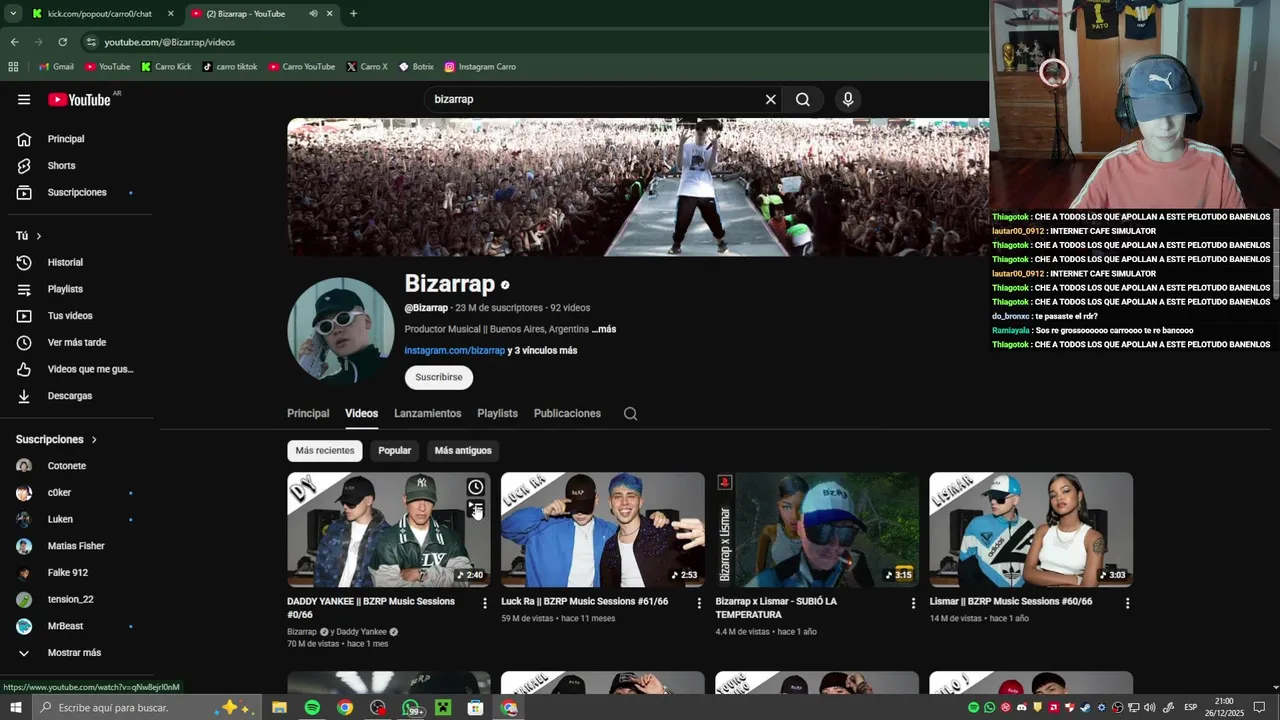Viewport: 1280px width, 720px height.
Task: Switch to the Principal channel tab
Action: pos(308,413)
